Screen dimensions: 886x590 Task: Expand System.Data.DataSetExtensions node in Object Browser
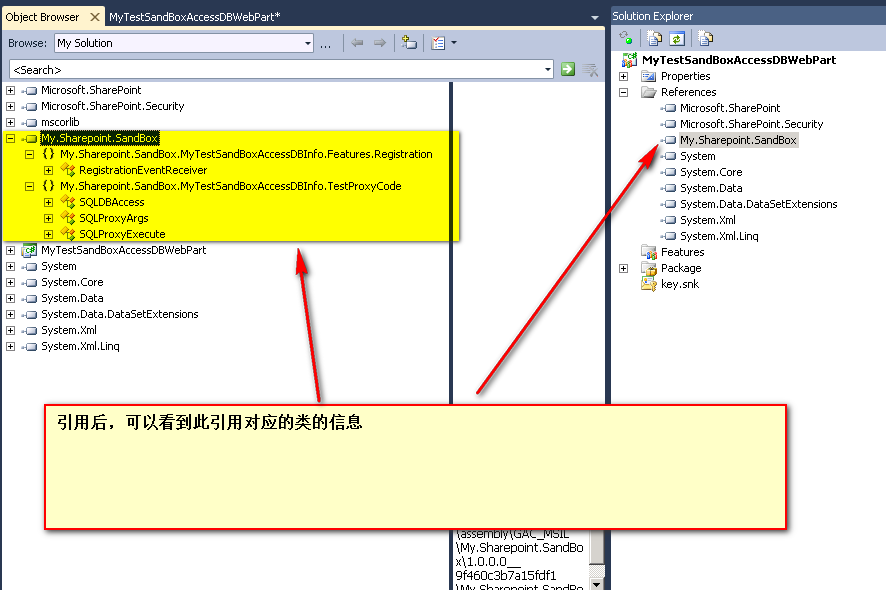click(10, 314)
